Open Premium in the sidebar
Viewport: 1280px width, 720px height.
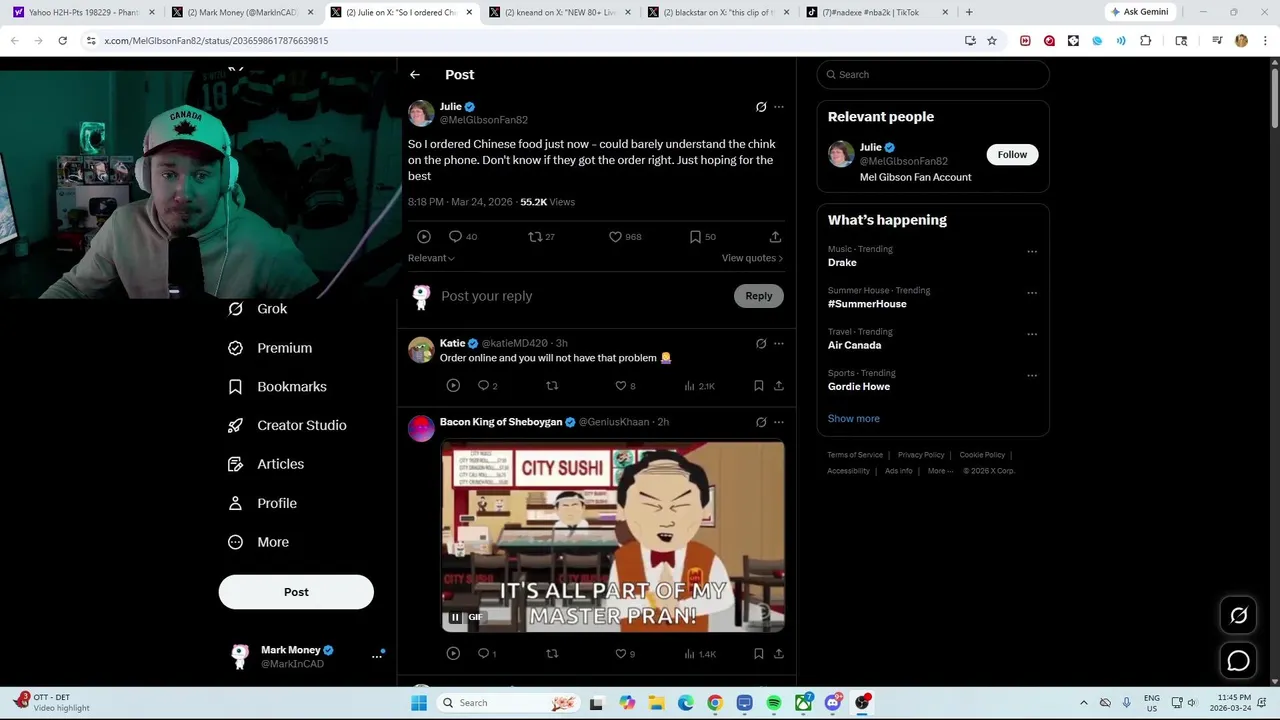click(270, 348)
